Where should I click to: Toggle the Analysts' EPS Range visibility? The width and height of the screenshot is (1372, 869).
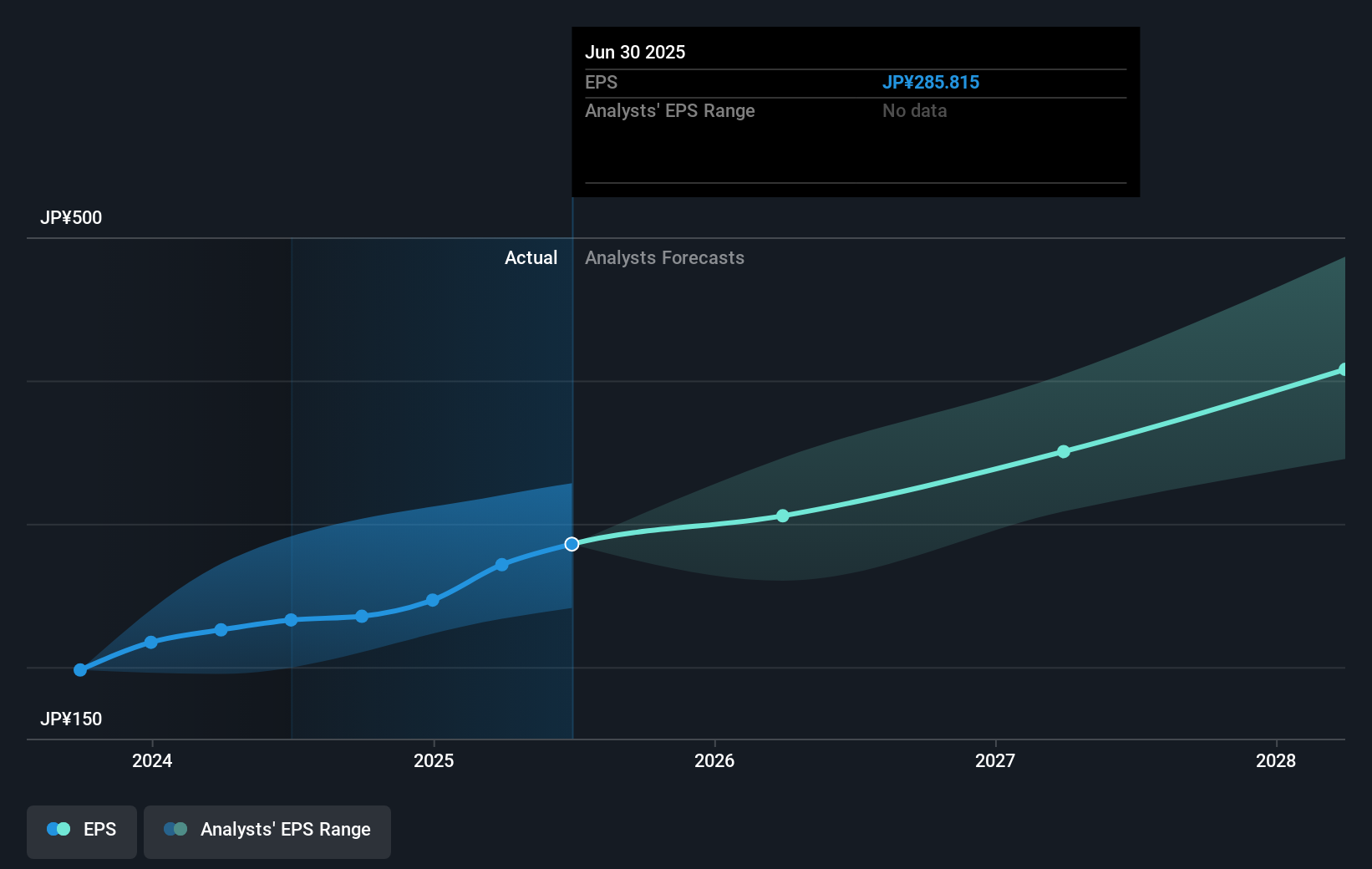click(x=267, y=829)
